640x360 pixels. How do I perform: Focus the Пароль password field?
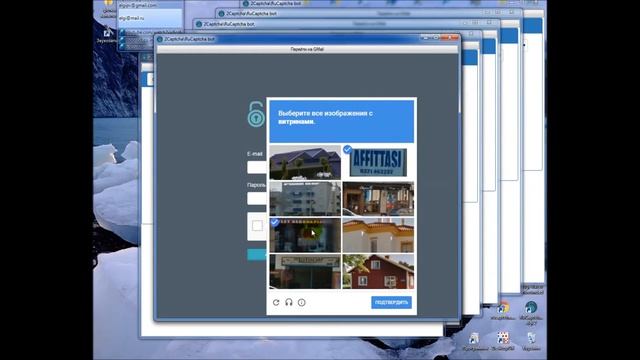click(x=257, y=198)
